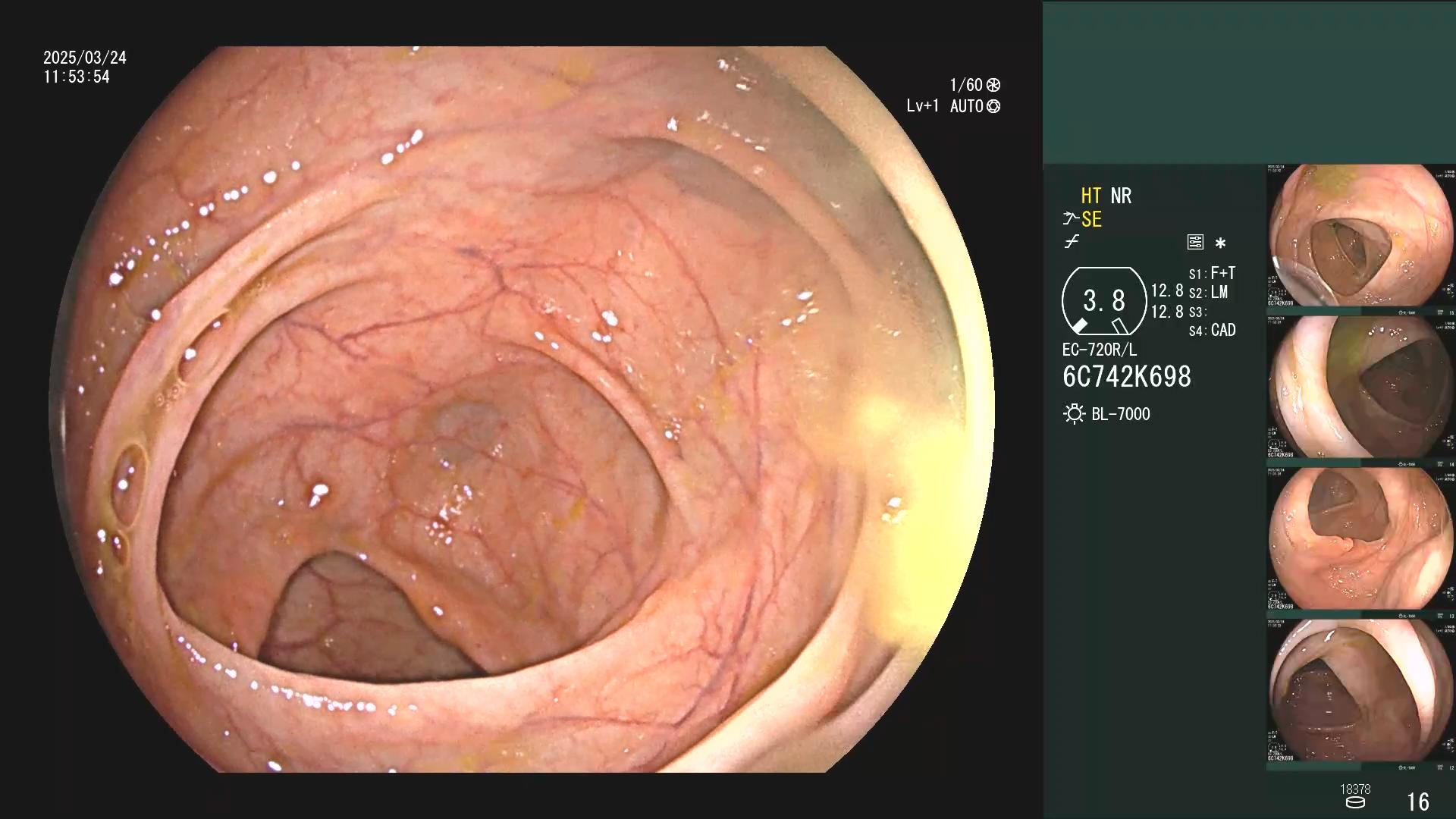Toggle the SE structure emphasis setting

click(x=1091, y=219)
